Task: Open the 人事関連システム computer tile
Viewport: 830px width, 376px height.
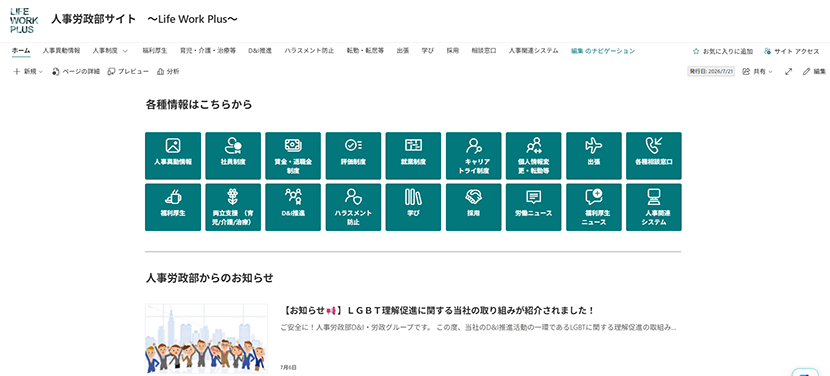Action: (x=654, y=207)
